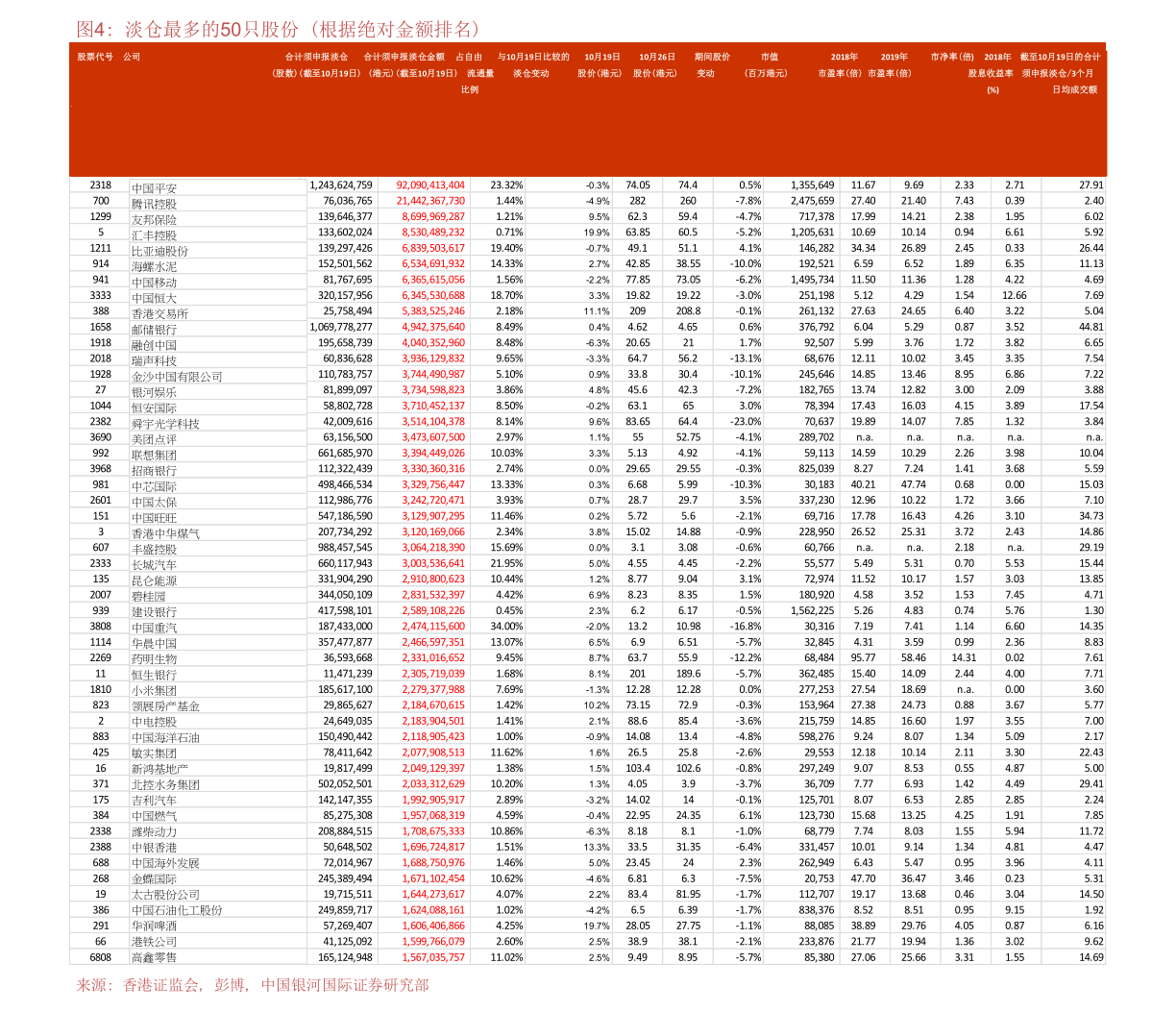Click company name 联想集团

coord(155,455)
